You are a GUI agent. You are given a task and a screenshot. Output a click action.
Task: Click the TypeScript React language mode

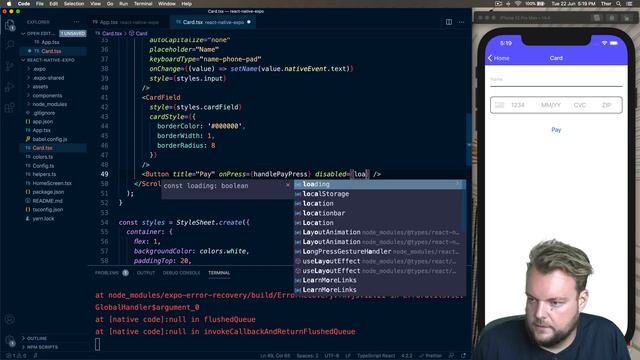point(376,356)
